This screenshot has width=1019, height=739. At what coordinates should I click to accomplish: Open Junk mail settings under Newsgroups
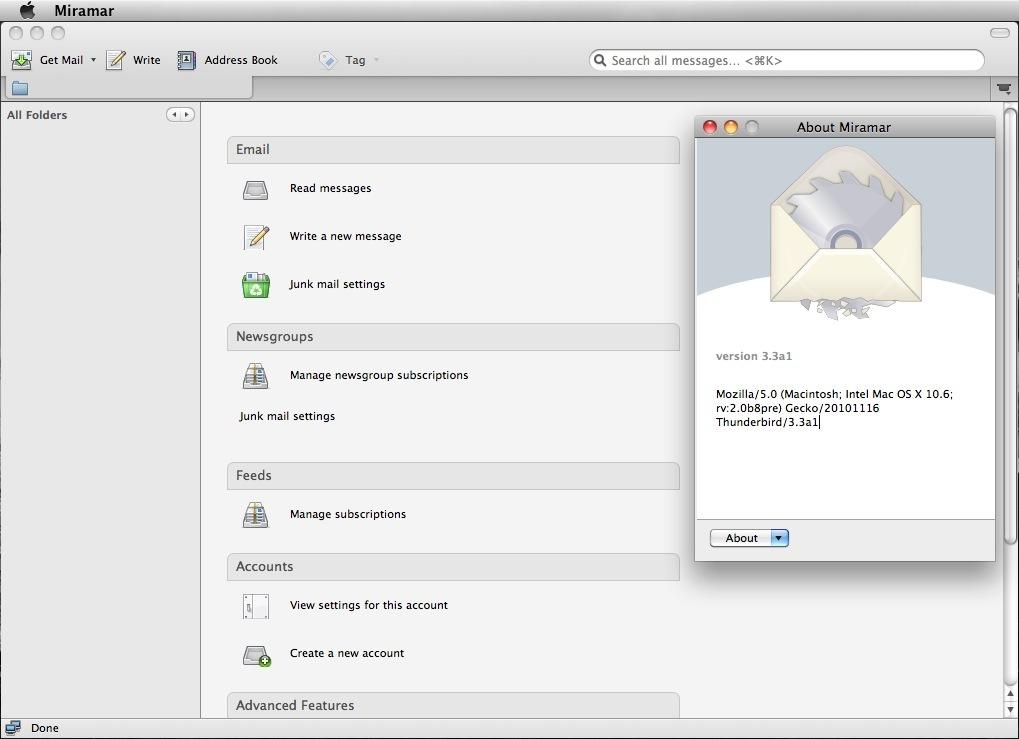coord(287,416)
